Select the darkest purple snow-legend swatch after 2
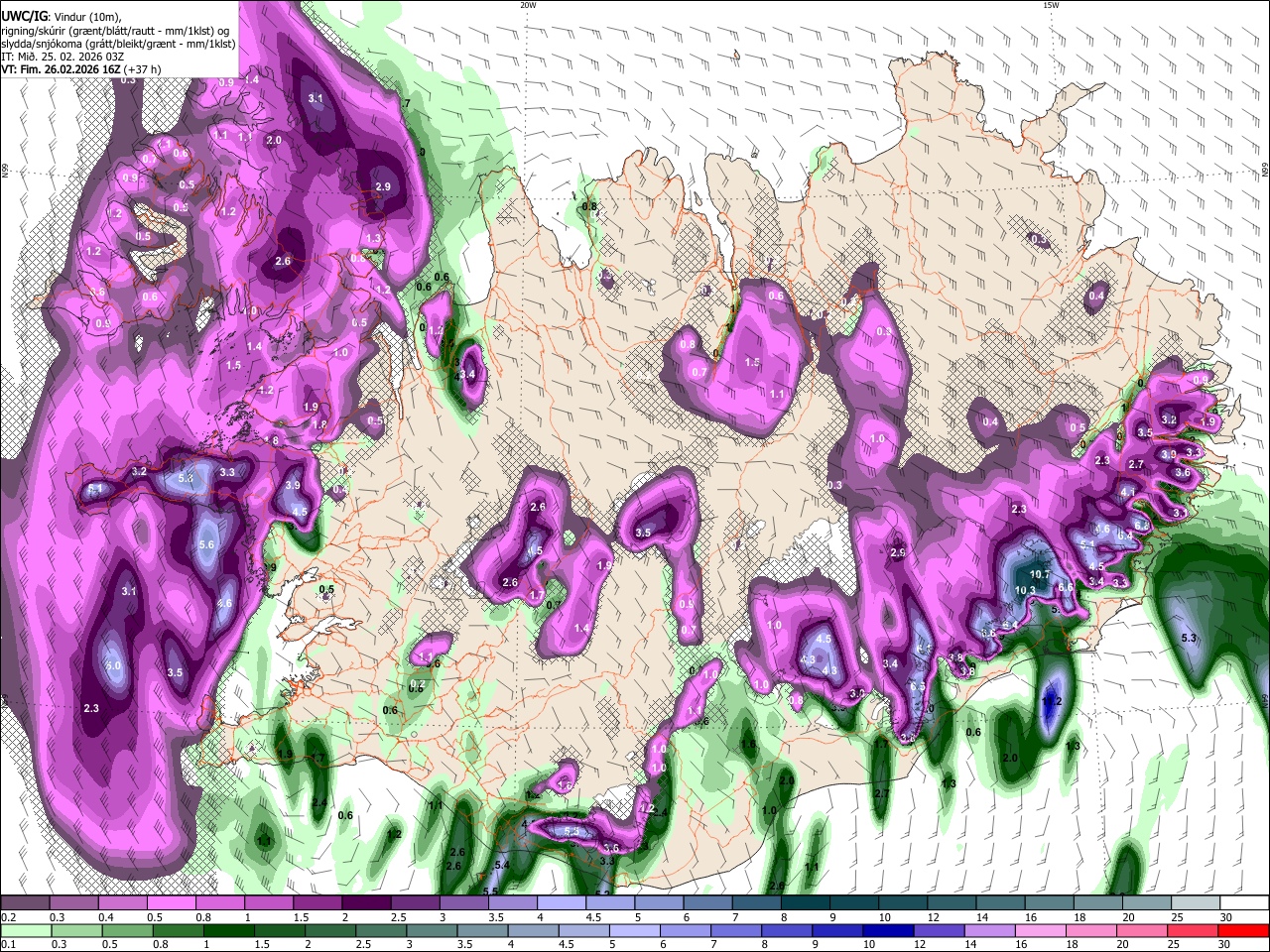 coord(366,903)
